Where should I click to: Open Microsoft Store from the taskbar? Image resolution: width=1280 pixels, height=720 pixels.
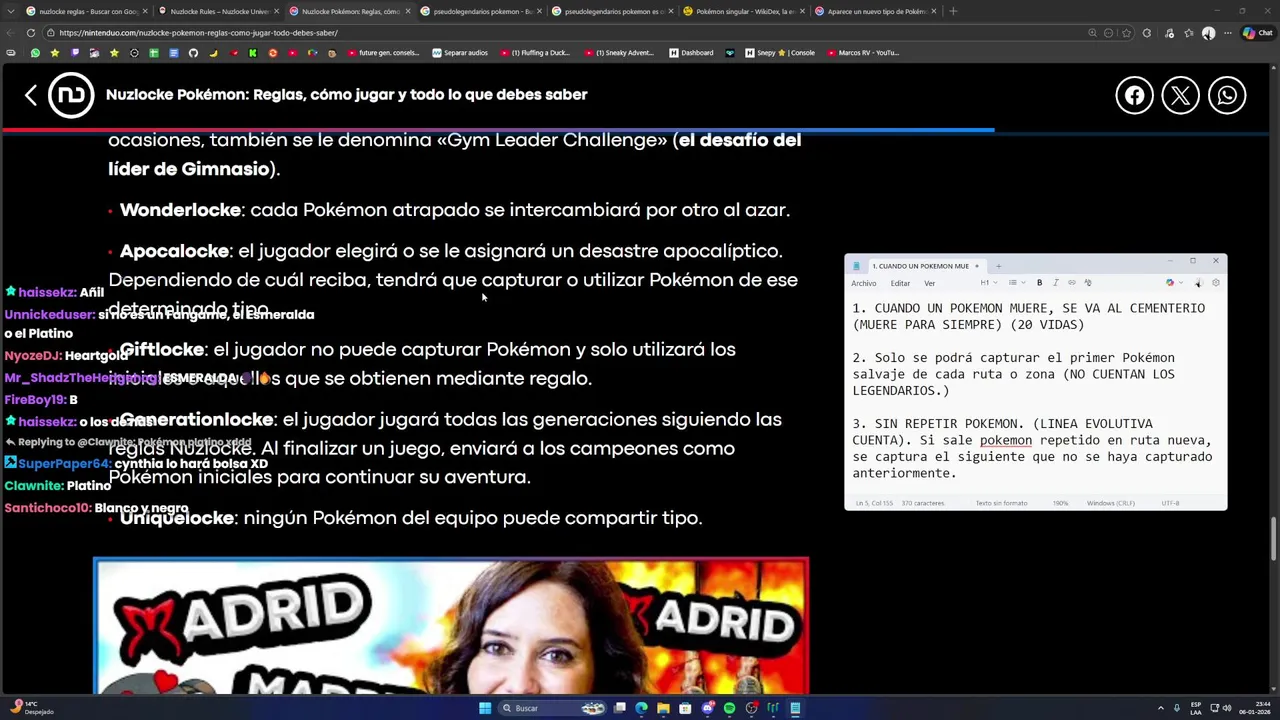pyautogui.click(x=685, y=708)
